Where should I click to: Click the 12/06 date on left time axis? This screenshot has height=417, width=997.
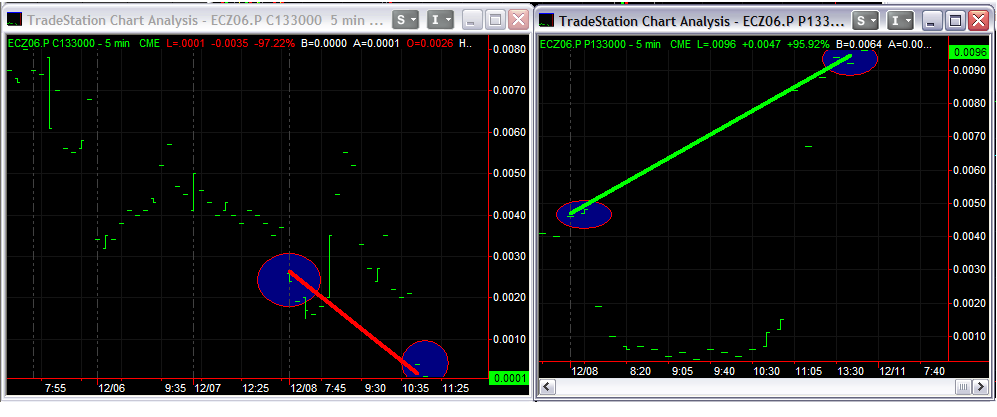tap(113, 388)
